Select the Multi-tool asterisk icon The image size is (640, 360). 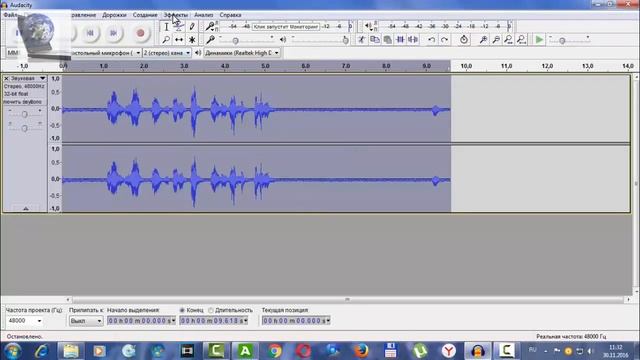tap(192, 40)
